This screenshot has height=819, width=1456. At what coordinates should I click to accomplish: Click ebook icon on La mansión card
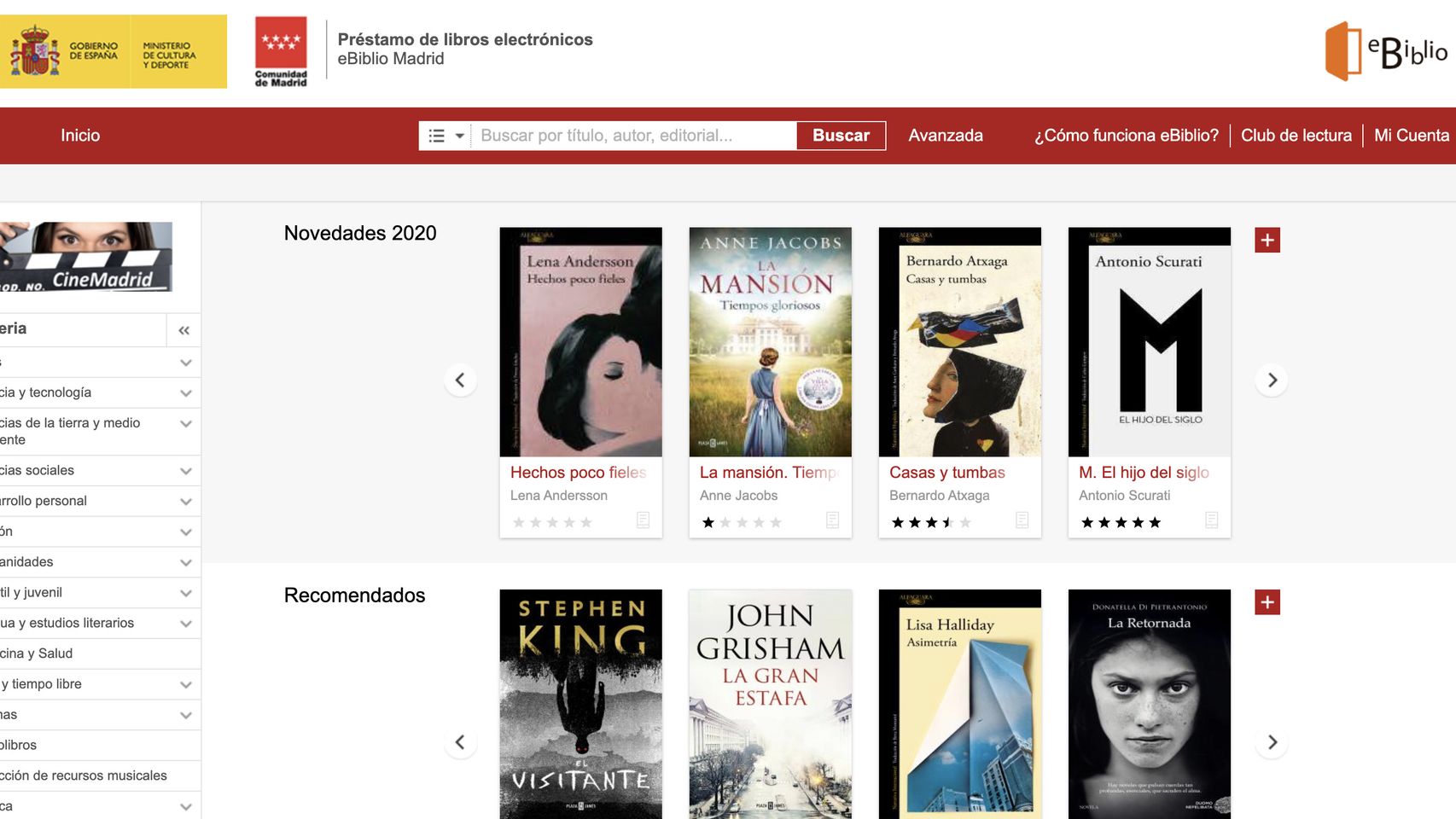pos(833,520)
